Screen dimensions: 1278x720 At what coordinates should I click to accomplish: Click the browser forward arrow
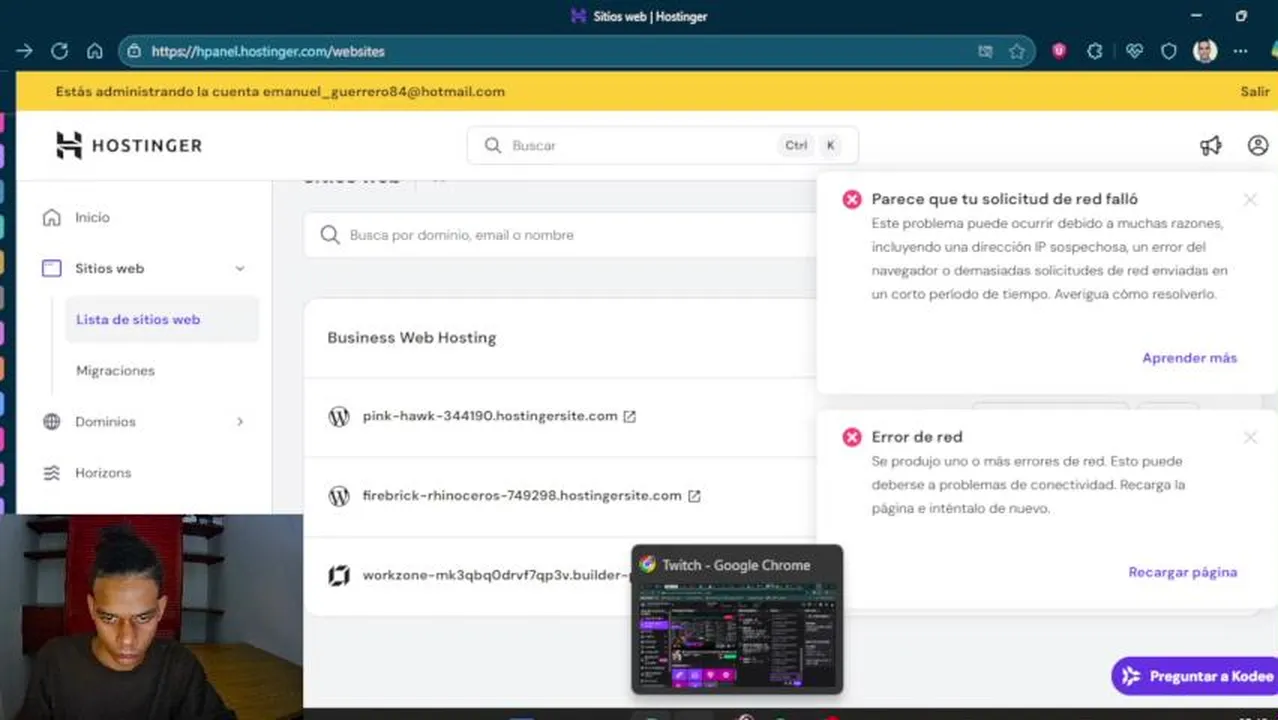pos(25,51)
